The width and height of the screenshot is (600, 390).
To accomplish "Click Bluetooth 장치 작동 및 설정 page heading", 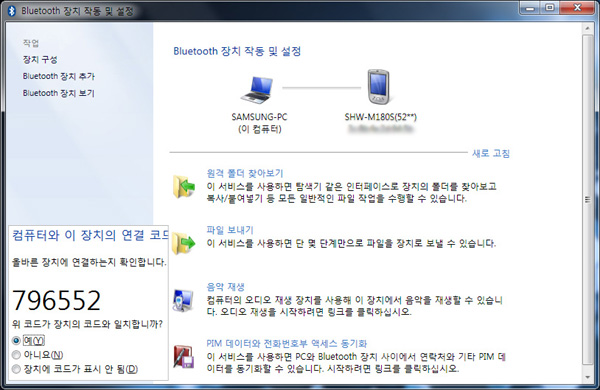I will (237, 51).
